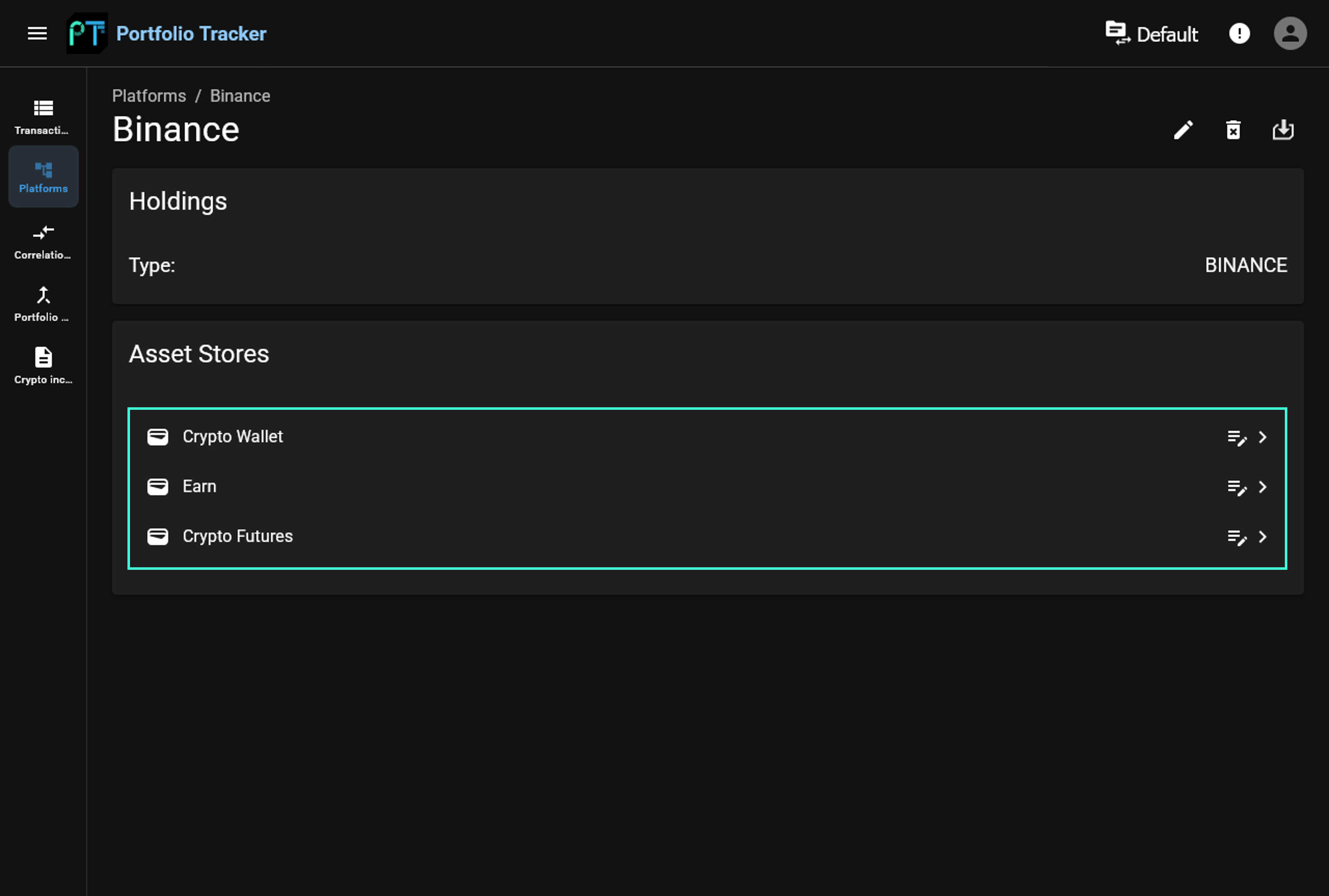Screen dimensions: 1329x896
Task: Click the Portfolio Tracker PT logo
Action: coord(87,33)
